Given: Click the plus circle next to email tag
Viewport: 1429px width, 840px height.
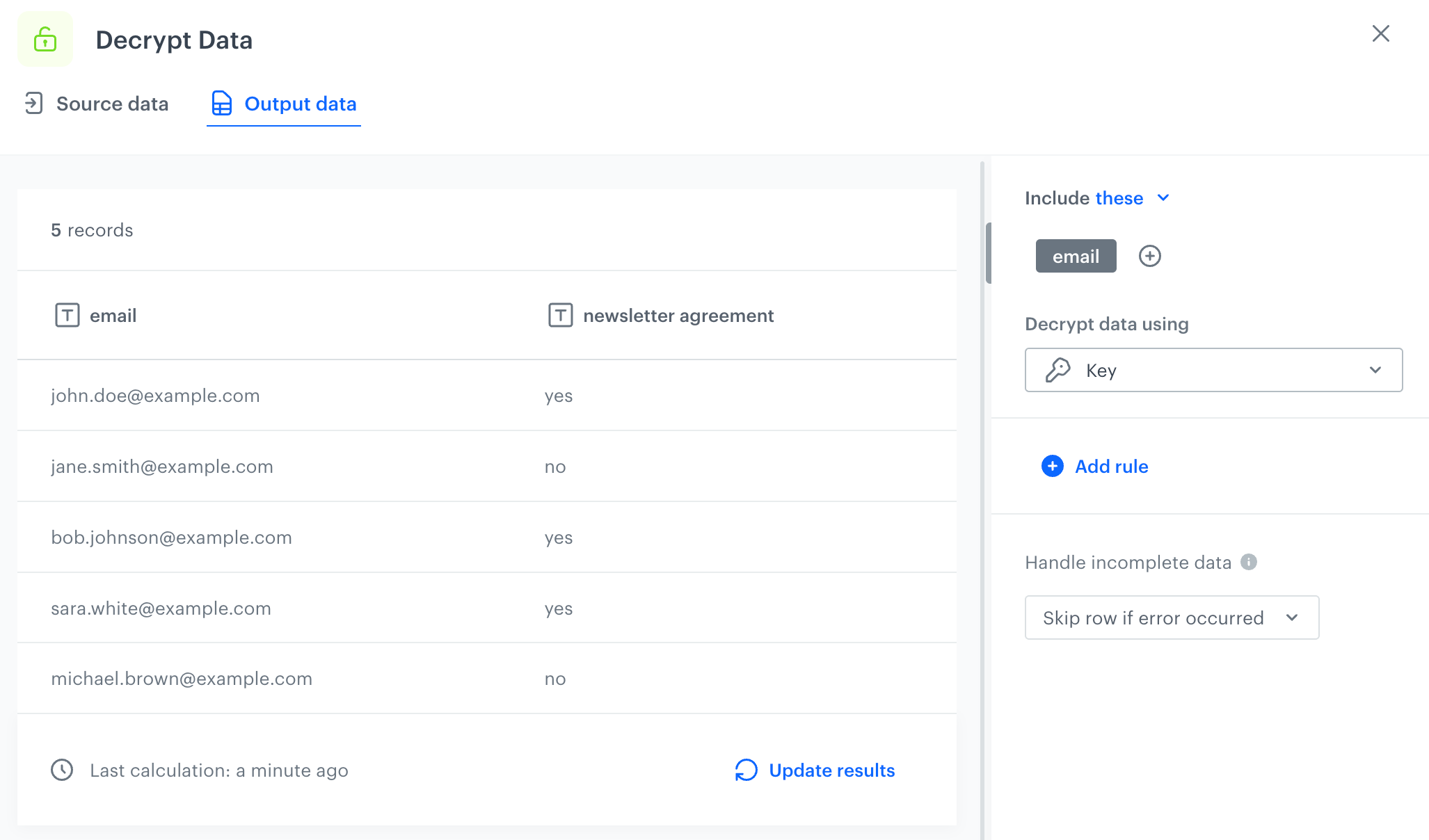Looking at the screenshot, I should tap(1149, 256).
